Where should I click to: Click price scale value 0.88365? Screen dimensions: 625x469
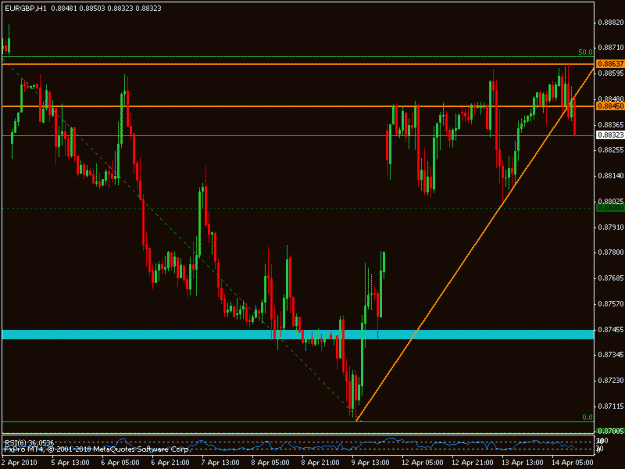click(x=610, y=125)
